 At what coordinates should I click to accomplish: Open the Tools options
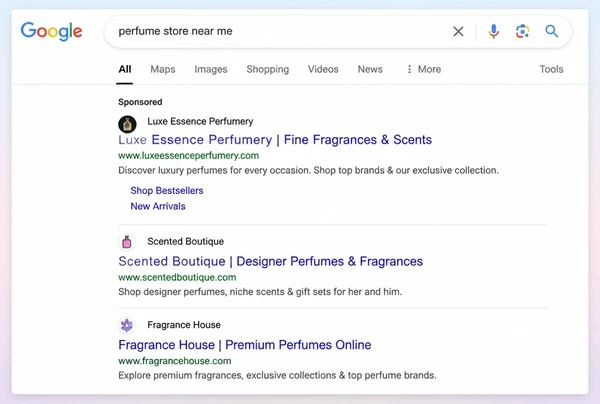click(x=551, y=69)
